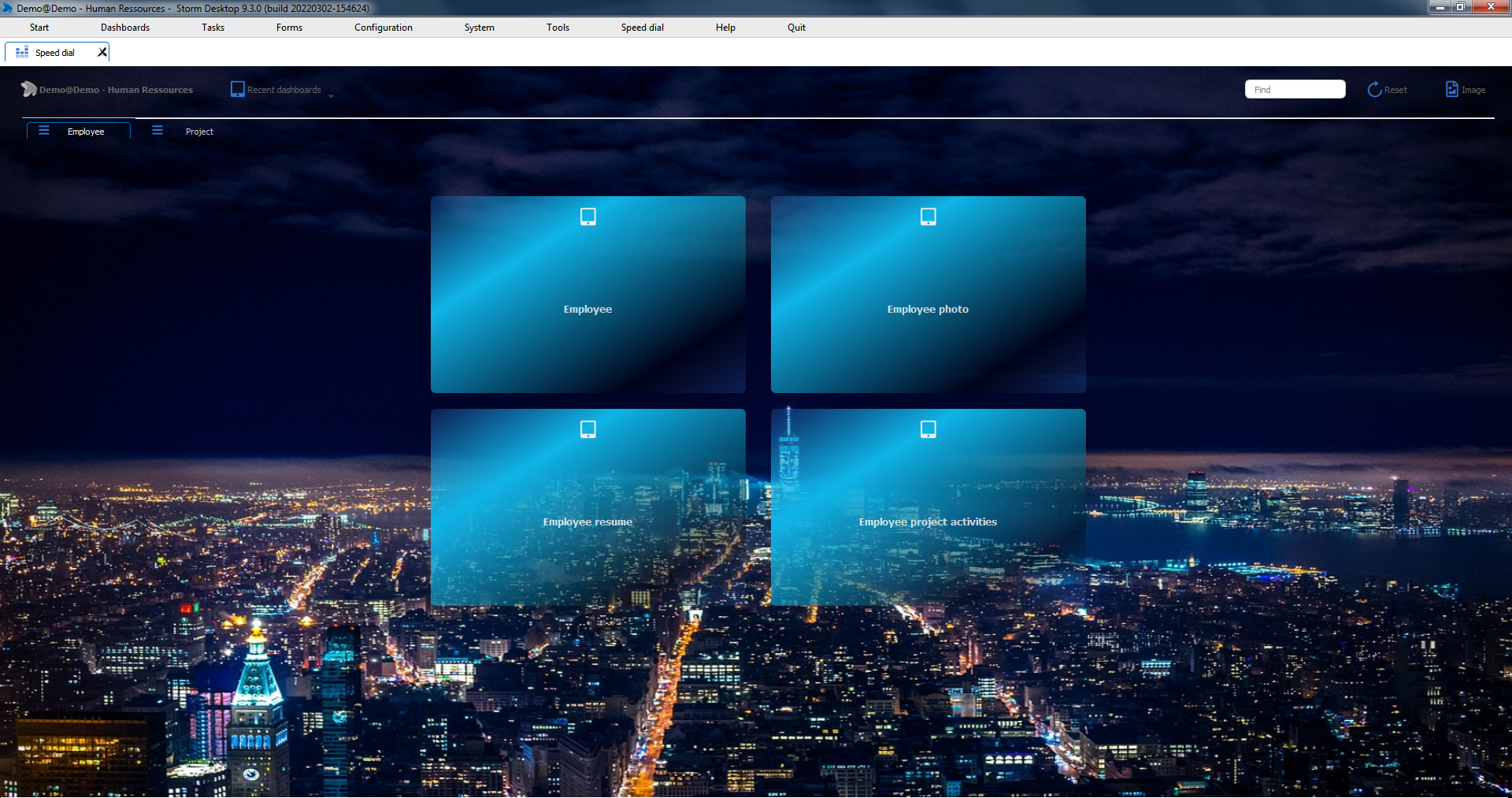Open the Employee project activities tile

[x=928, y=507]
